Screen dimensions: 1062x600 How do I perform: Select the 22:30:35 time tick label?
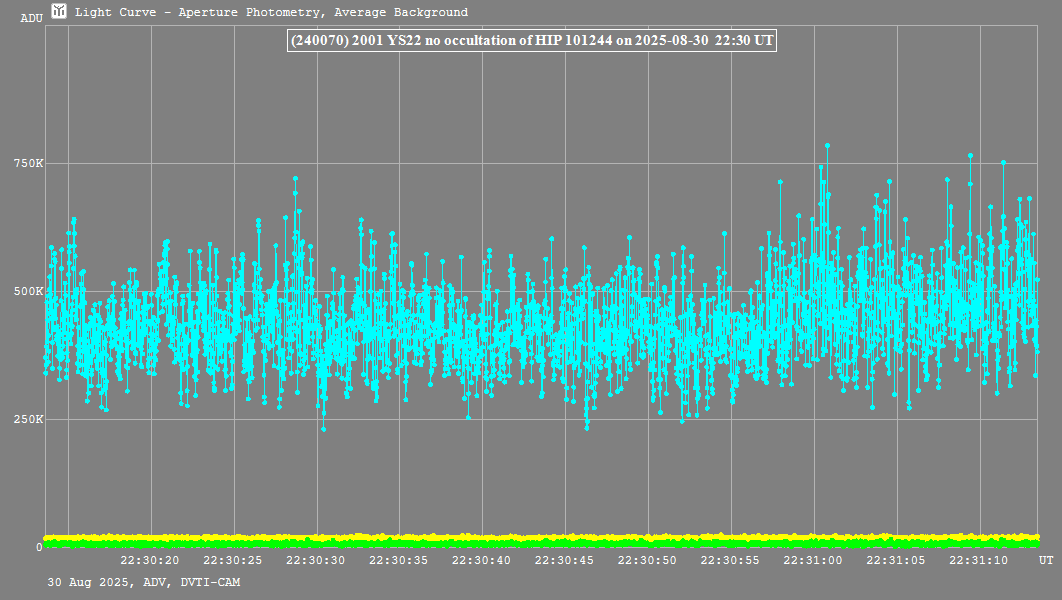[x=399, y=560]
